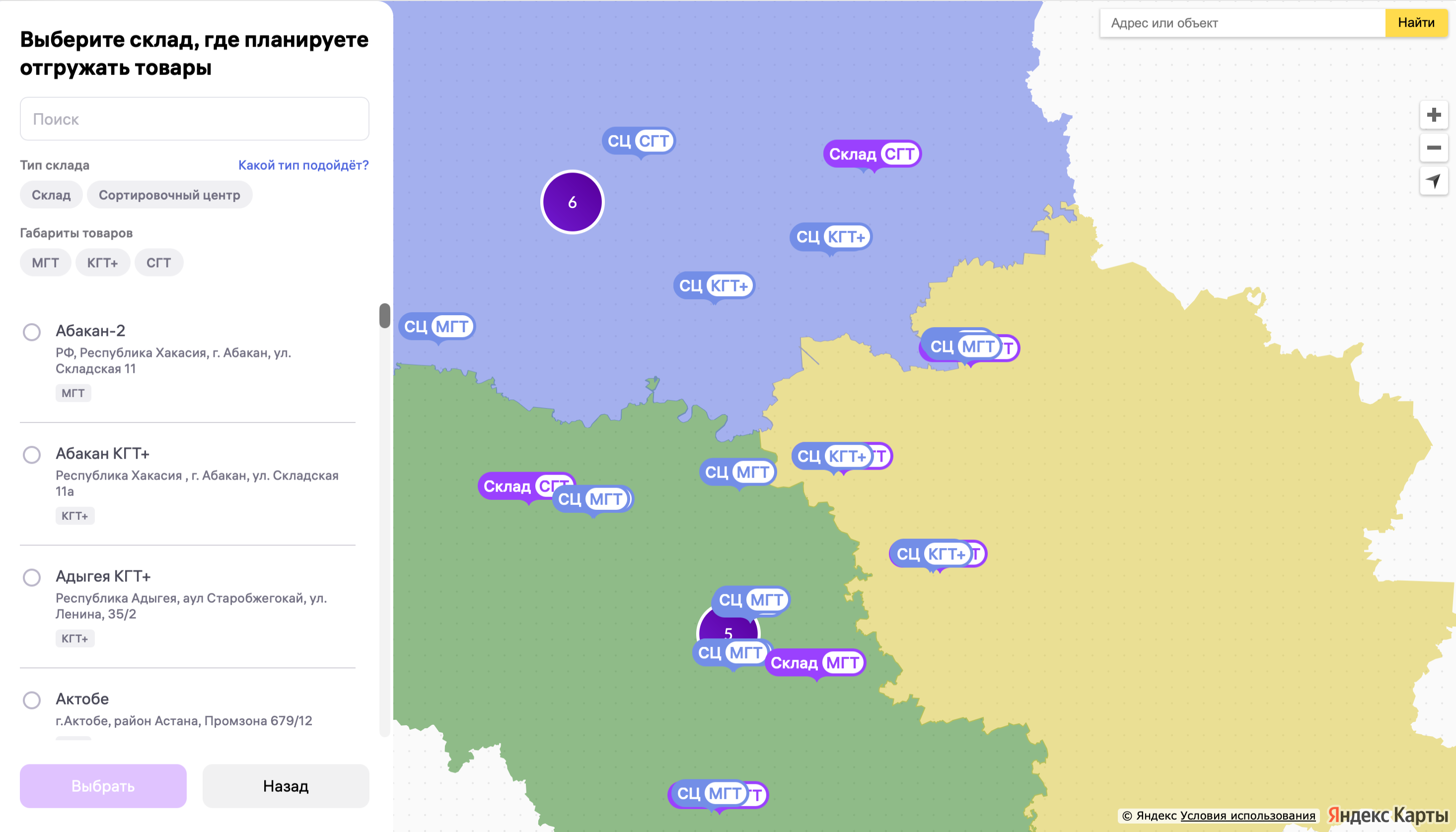Viewport: 1456px width, 832px height.
Task: Open the Яндекс Карты logo link
Action: 1388,815
